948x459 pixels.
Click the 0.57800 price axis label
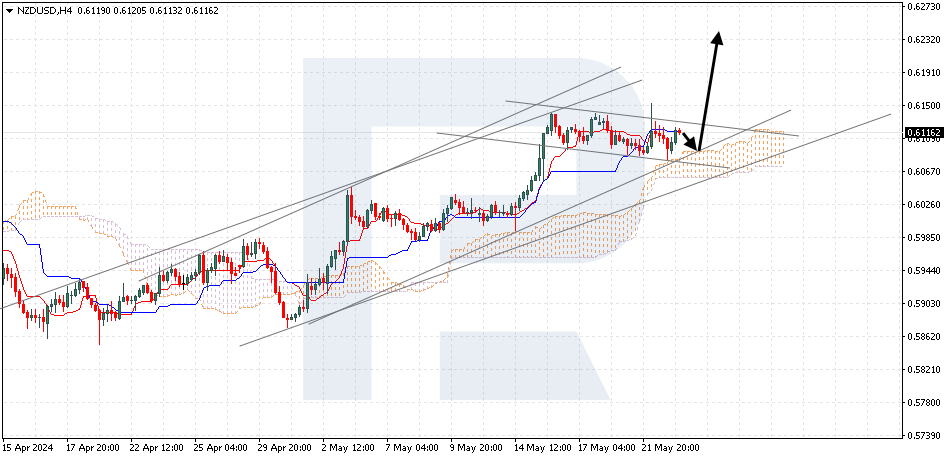tap(925, 402)
